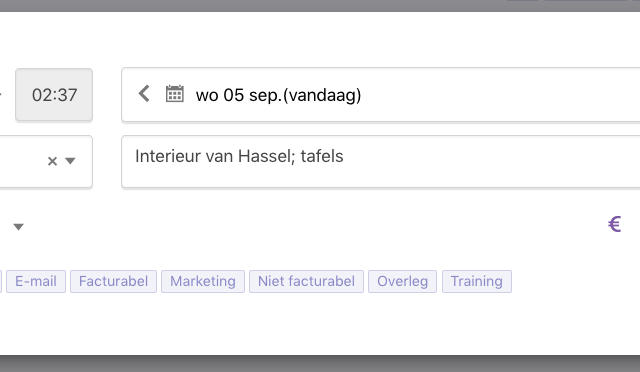The height and width of the screenshot is (372, 640).
Task: Open the lower-left dropdown triangle
Action: pos(18,227)
